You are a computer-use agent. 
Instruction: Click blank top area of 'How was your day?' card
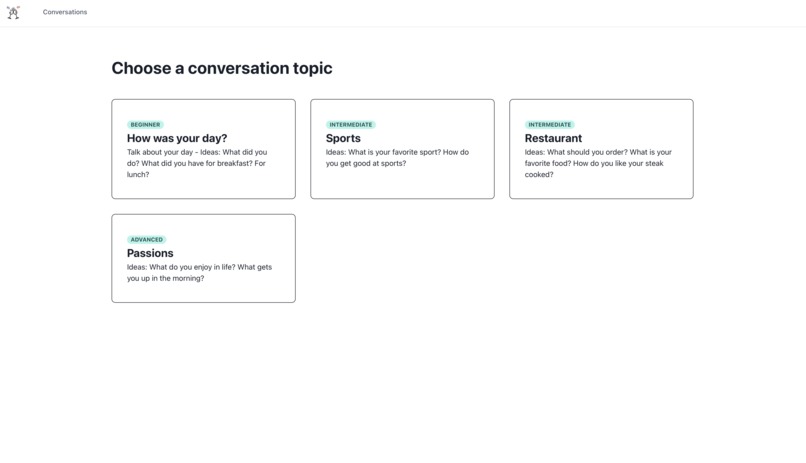[204, 110]
